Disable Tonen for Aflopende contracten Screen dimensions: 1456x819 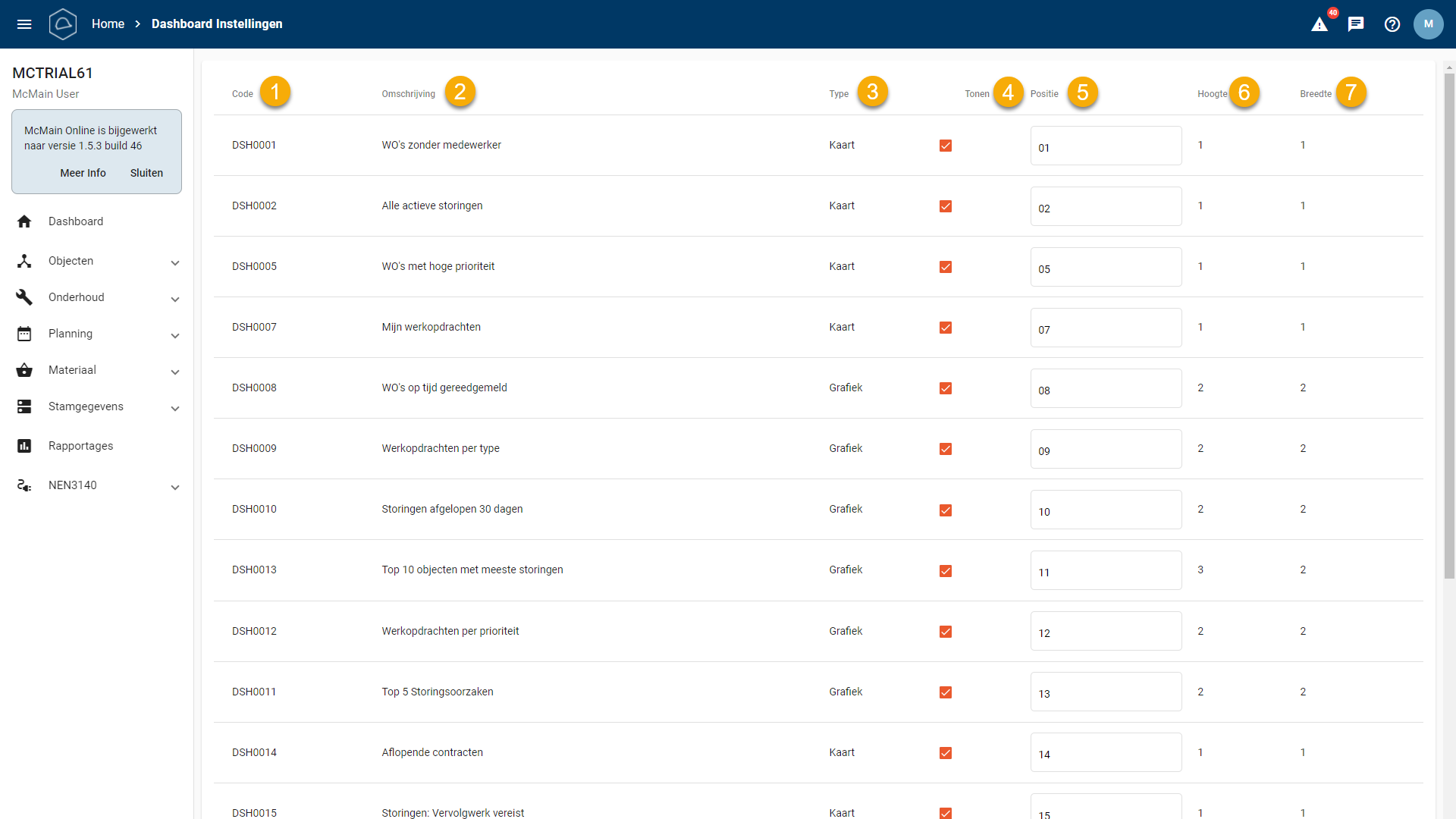pyautogui.click(x=946, y=753)
